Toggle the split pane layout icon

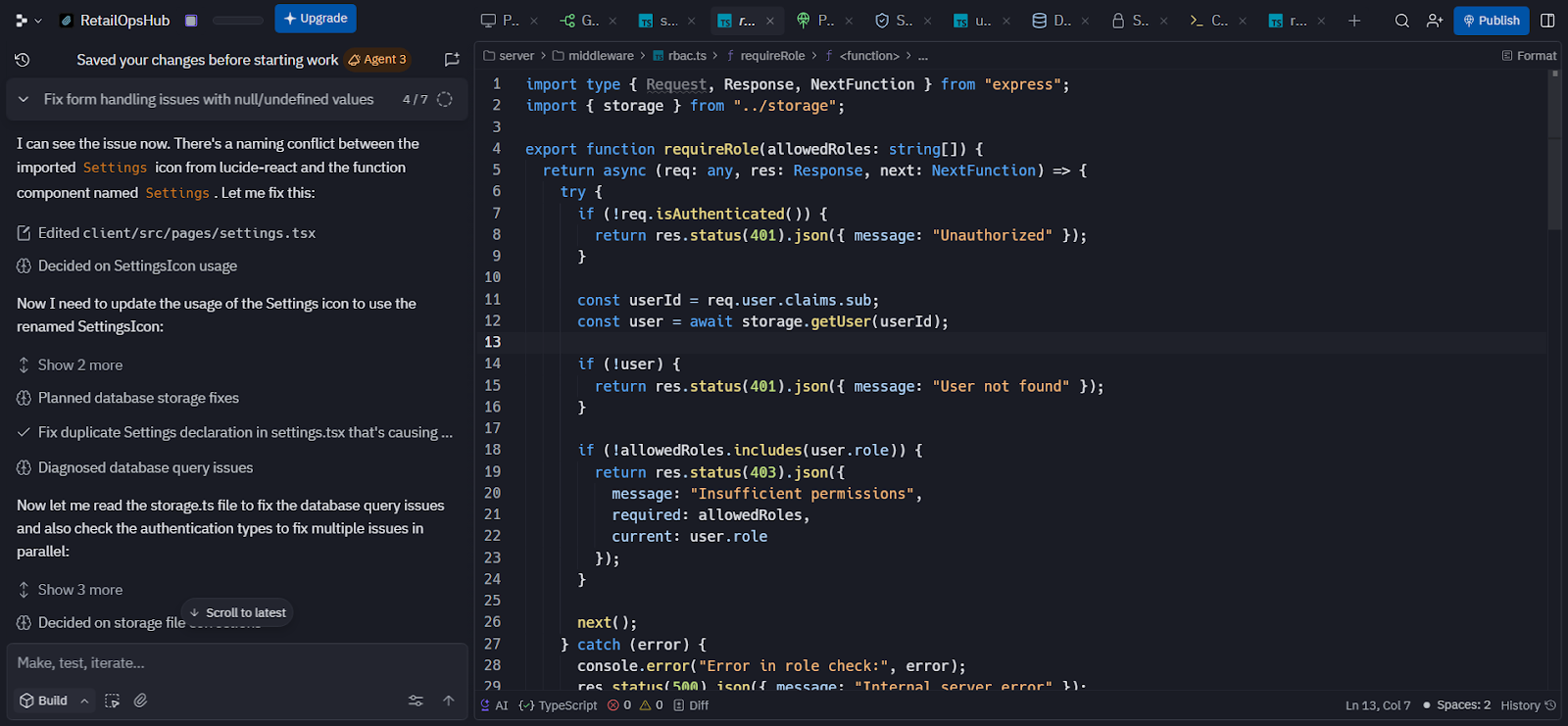tap(1547, 21)
